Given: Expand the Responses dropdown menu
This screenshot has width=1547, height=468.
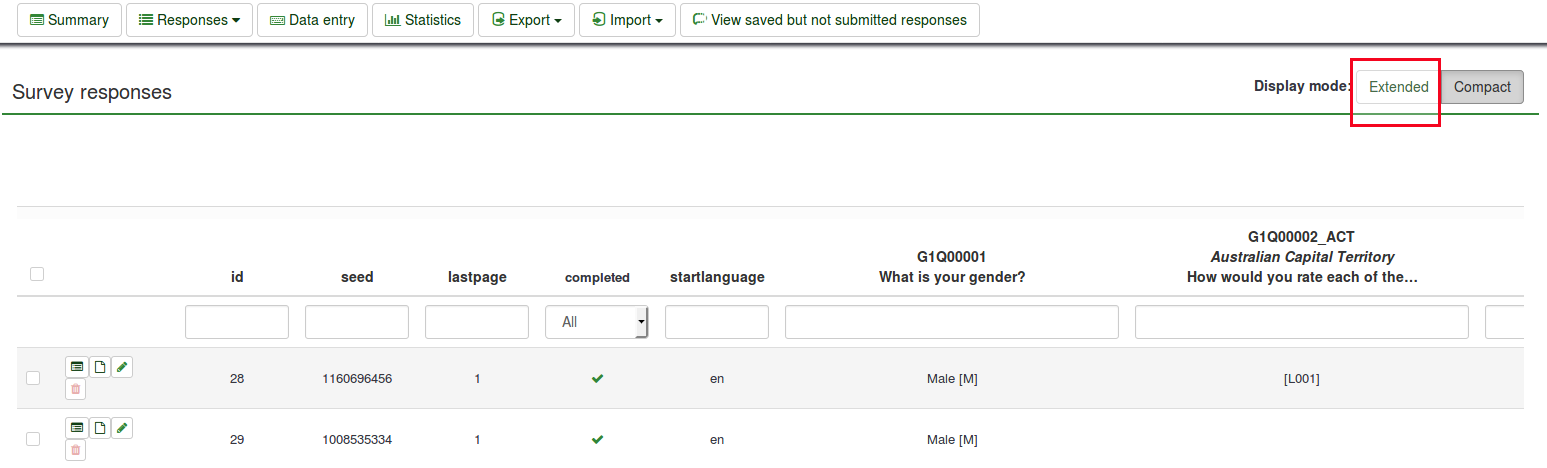Looking at the screenshot, I should pyautogui.click(x=189, y=20).
